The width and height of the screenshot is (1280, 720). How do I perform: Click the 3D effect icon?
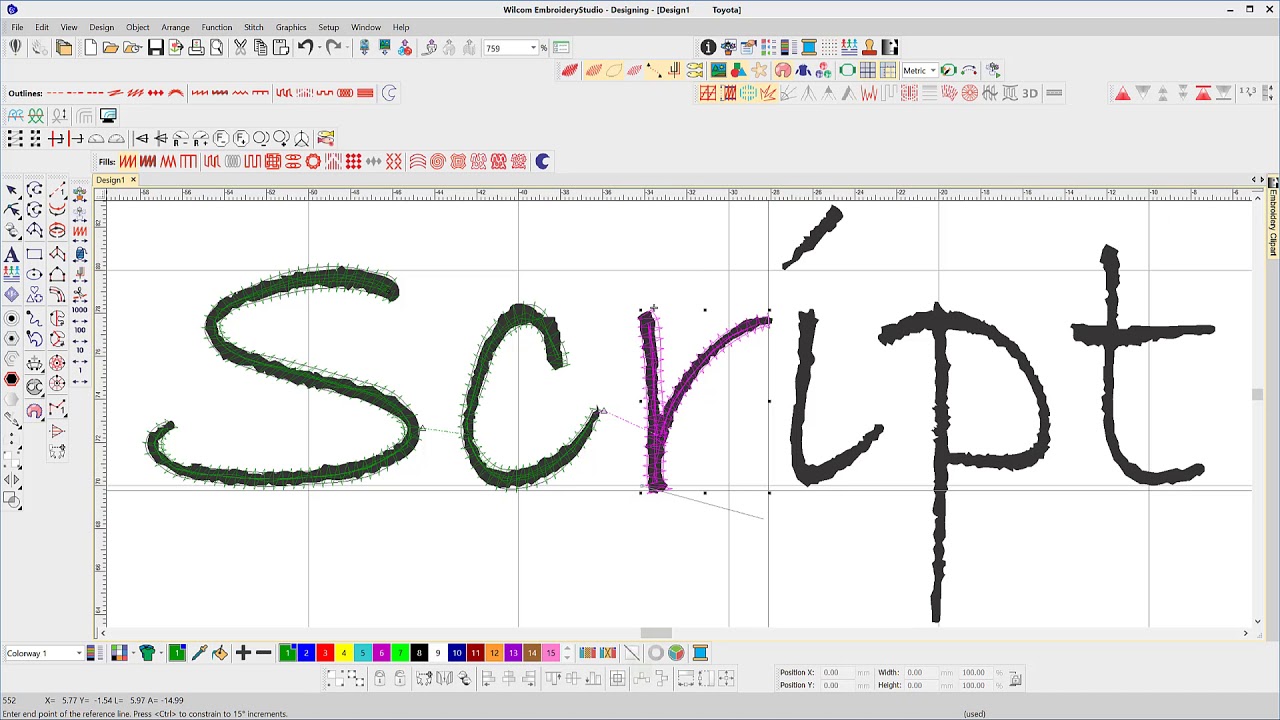tap(1030, 93)
